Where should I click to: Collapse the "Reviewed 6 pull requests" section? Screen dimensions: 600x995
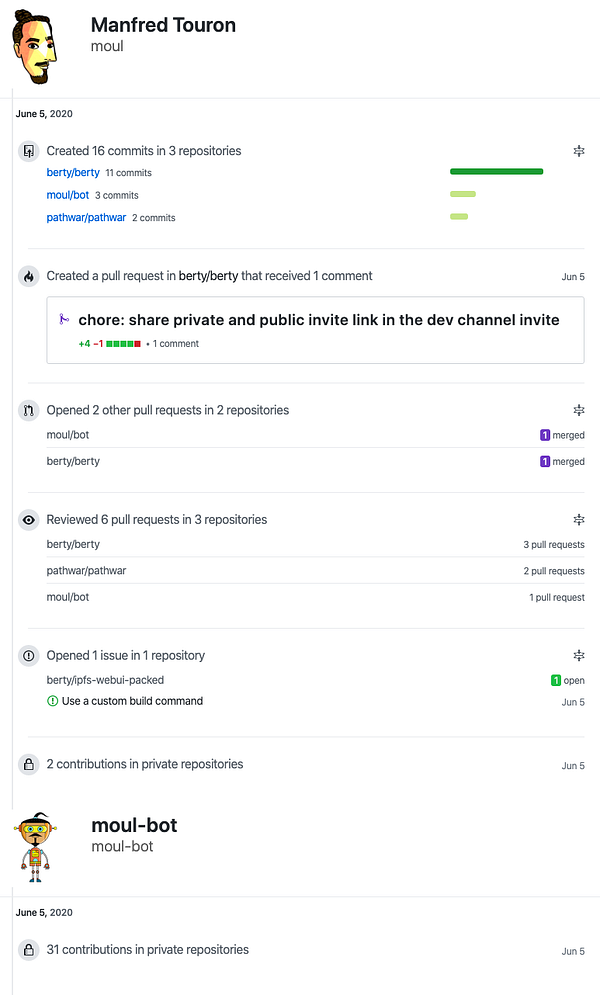click(578, 520)
